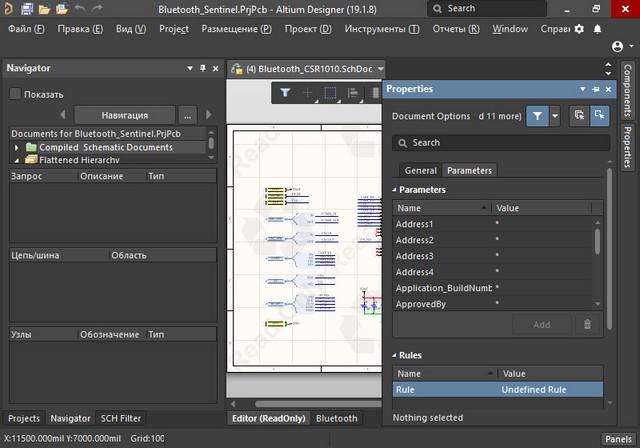
Task: Click the Parameters list scrollbar
Action: 598,242
